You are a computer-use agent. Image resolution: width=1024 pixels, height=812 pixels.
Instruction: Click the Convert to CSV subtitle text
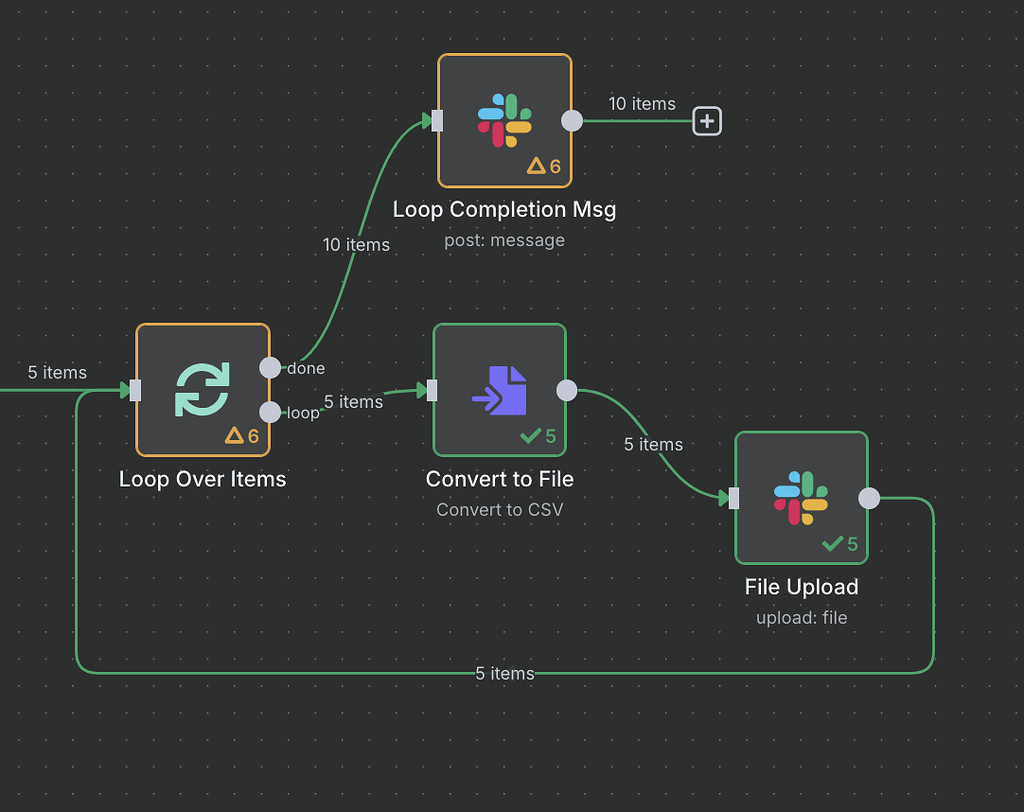coord(499,509)
